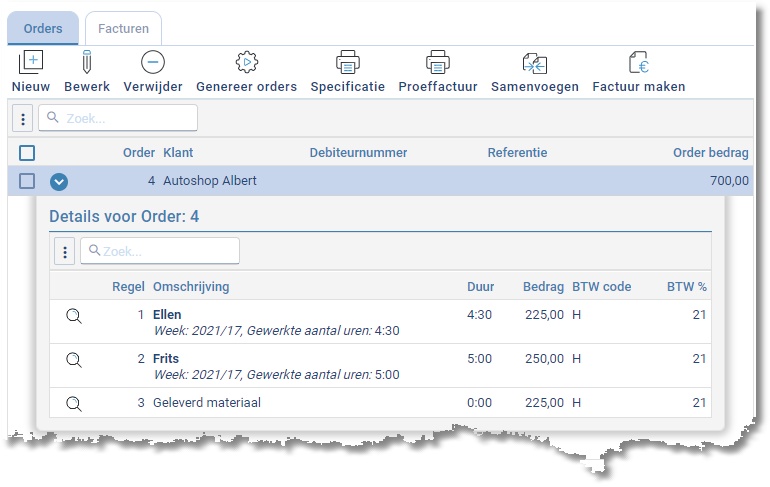Sort details by Omschrijving column
The width and height of the screenshot is (770, 487).
click(x=191, y=287)
